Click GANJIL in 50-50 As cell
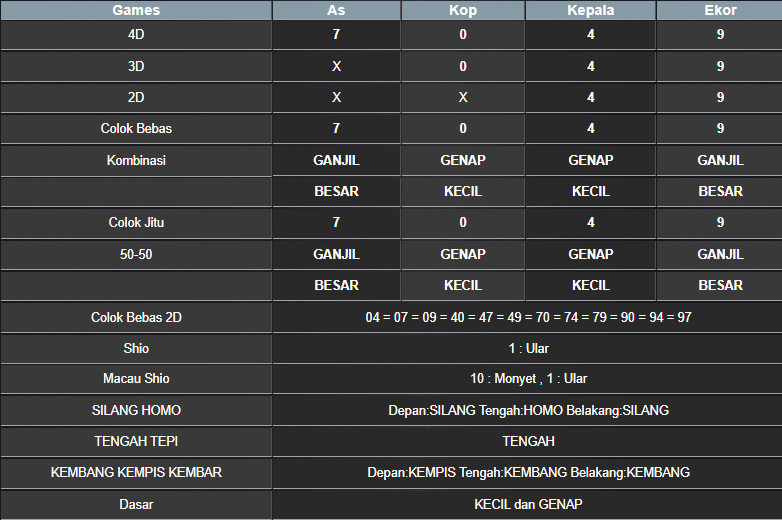The image size is (782, 520). (x=337, y=254)
